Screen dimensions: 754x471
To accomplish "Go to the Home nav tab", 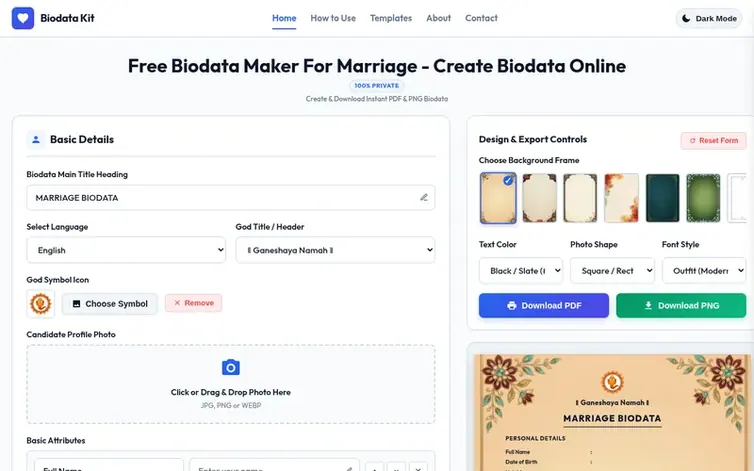I will click(284, 18).
